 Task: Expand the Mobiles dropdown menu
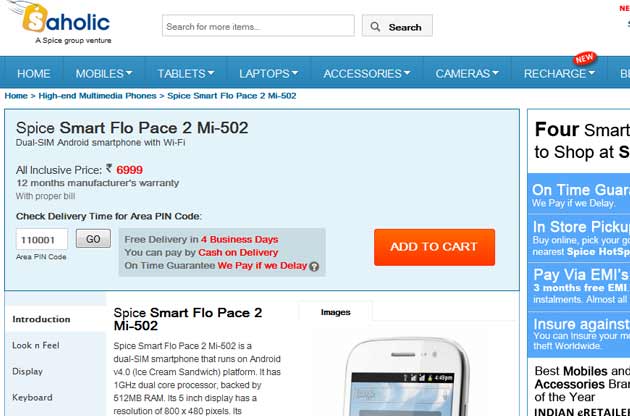pyautogui.click(x=104, y=74)
